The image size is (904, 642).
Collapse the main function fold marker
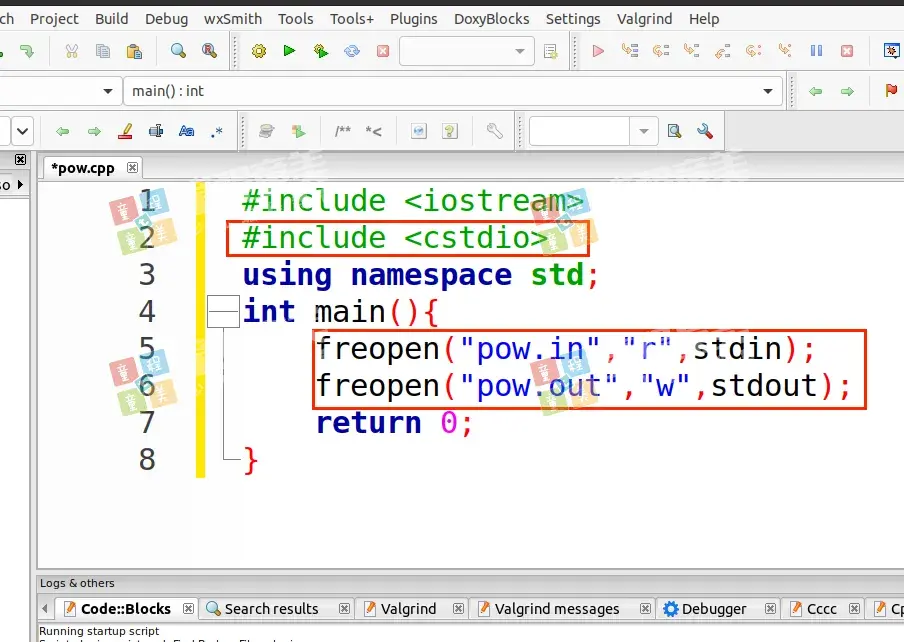223,312
